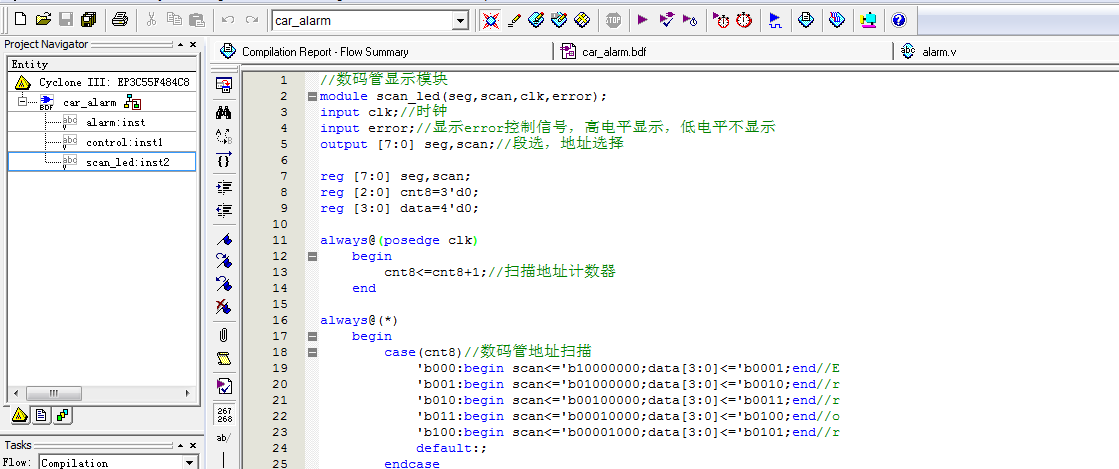The width and height of the screenshot is (1119, 469).
Task: Select the Cyclone III: EP3C55F484C8 device row
Action: coord(102,82)
